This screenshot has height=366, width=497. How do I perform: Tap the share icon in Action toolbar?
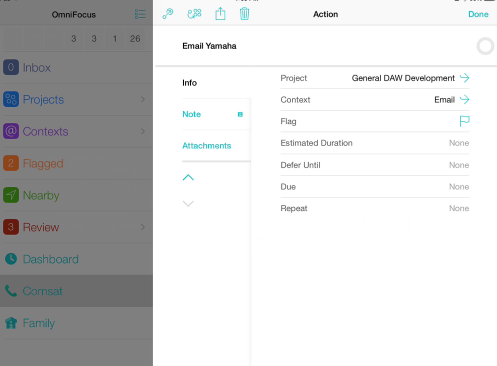click(x=220, y=14)
